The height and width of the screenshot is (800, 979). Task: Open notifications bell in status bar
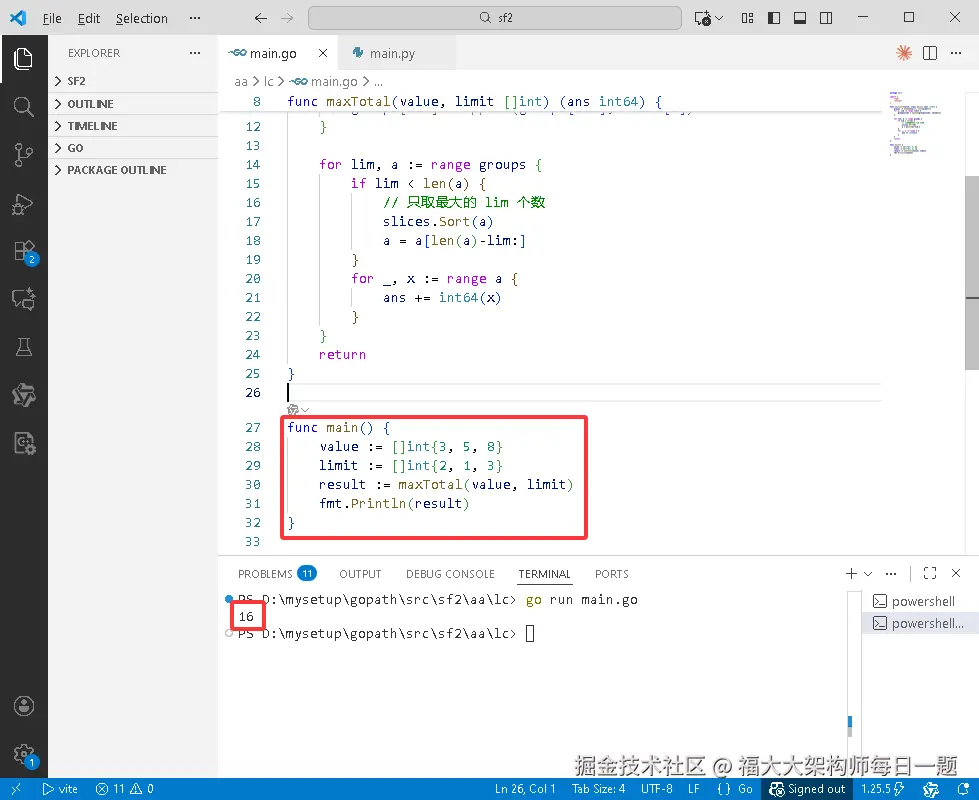963,789
